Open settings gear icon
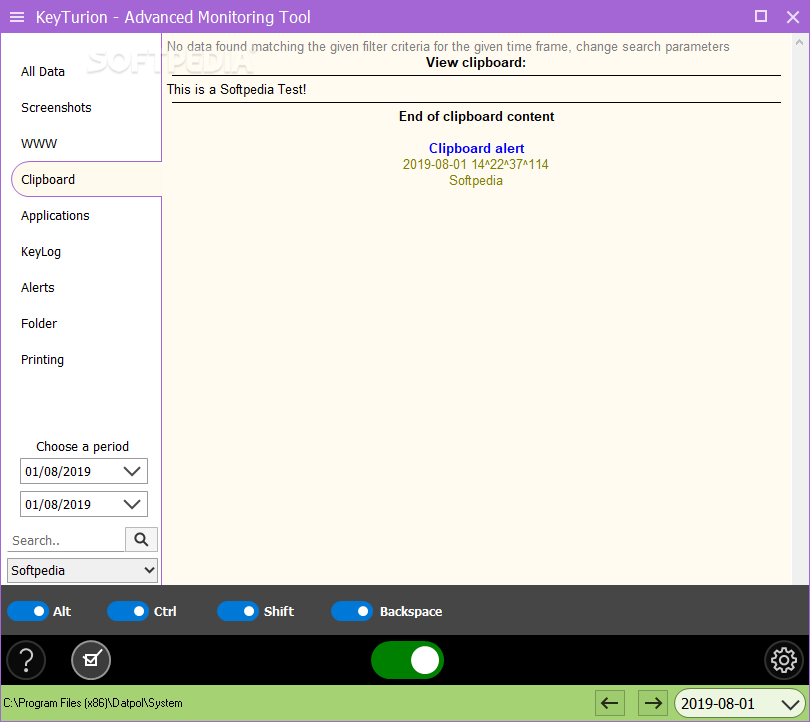Screen dimensions: 810x722 point(784,660)
